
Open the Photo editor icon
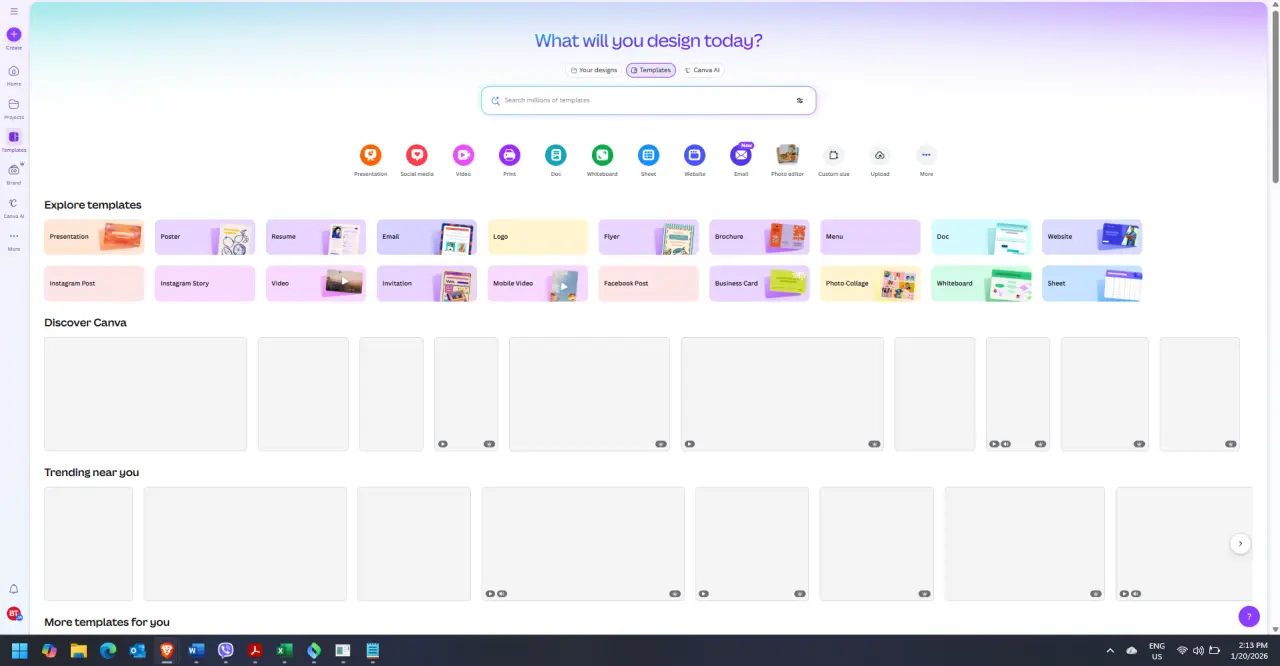(787, 155)
